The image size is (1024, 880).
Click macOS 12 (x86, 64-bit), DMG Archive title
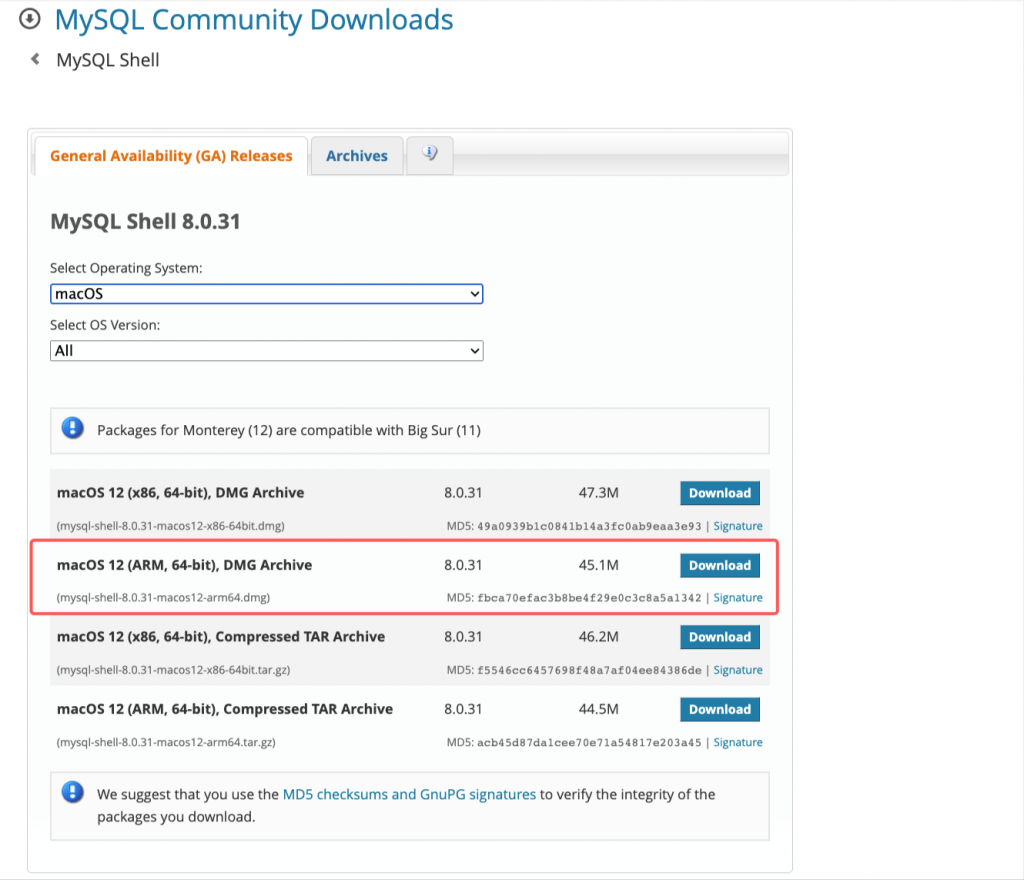[180, 493]
